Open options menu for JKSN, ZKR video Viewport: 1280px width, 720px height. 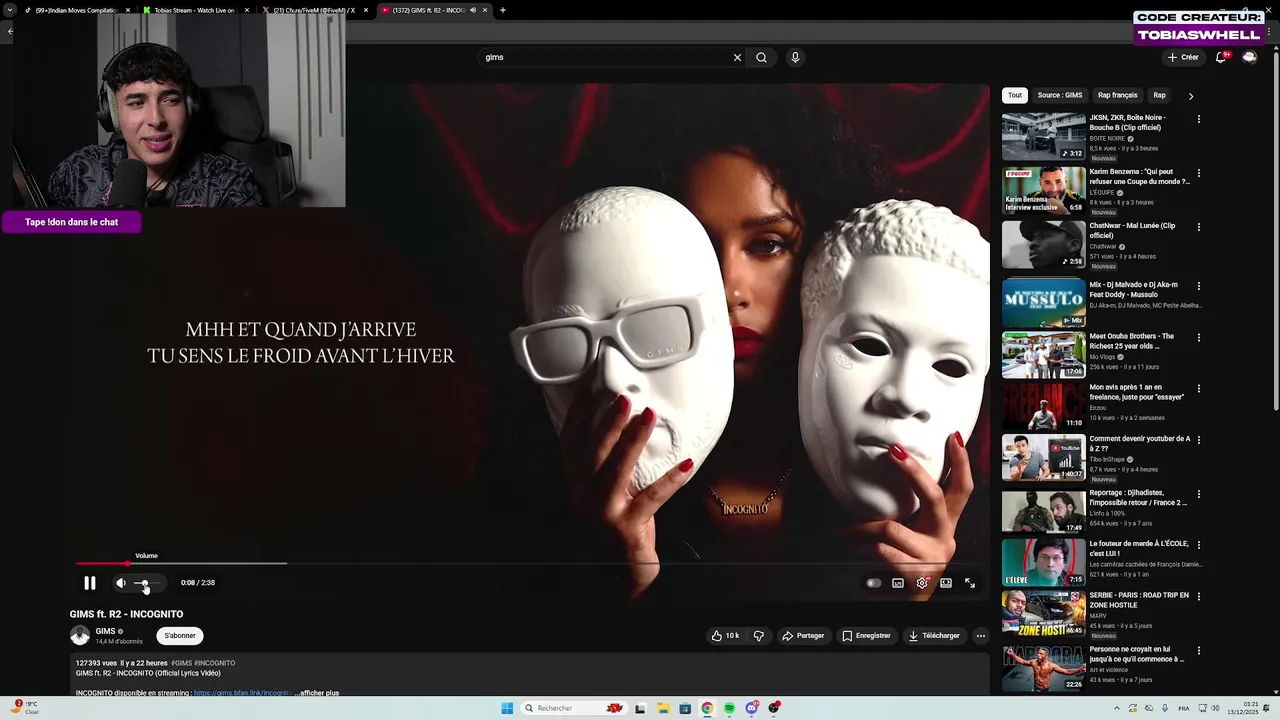pyautogui.click(x=1199, y=119)
